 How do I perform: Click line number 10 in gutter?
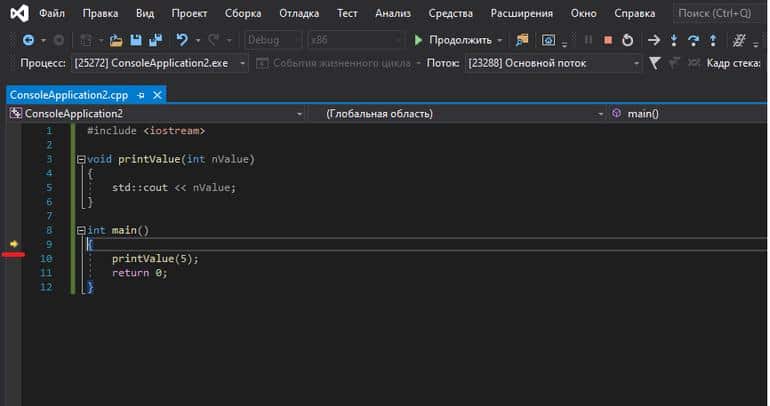[x=46, y=259]
